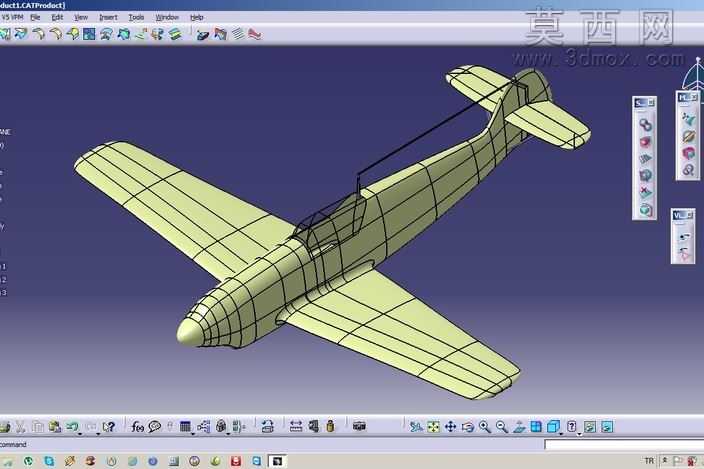The width and height of the screenshot is (704, 469).
Task: Open the Help menu
Action: [x=197, y=18]
